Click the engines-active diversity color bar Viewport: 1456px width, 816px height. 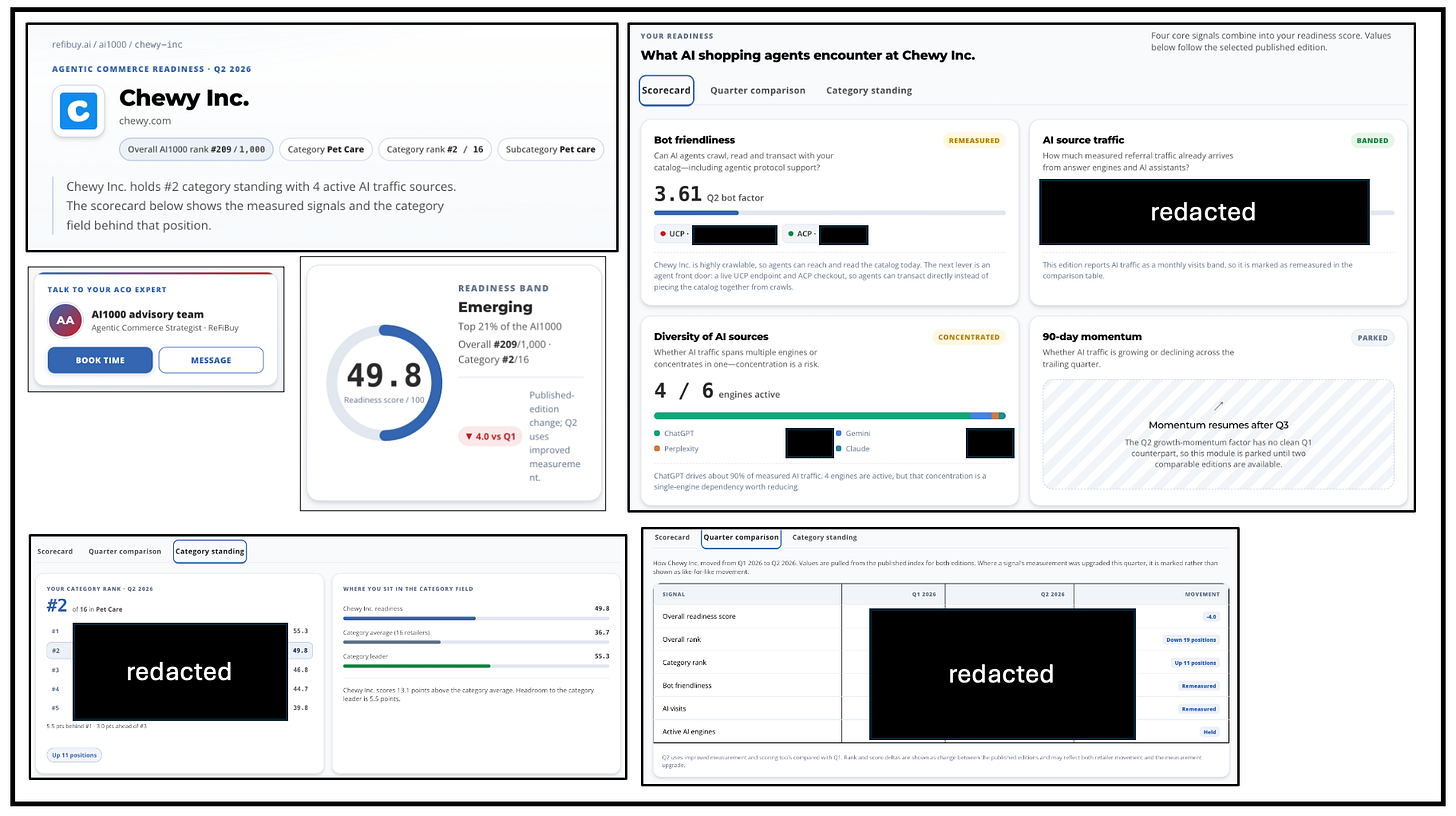[x=830, y=415]
